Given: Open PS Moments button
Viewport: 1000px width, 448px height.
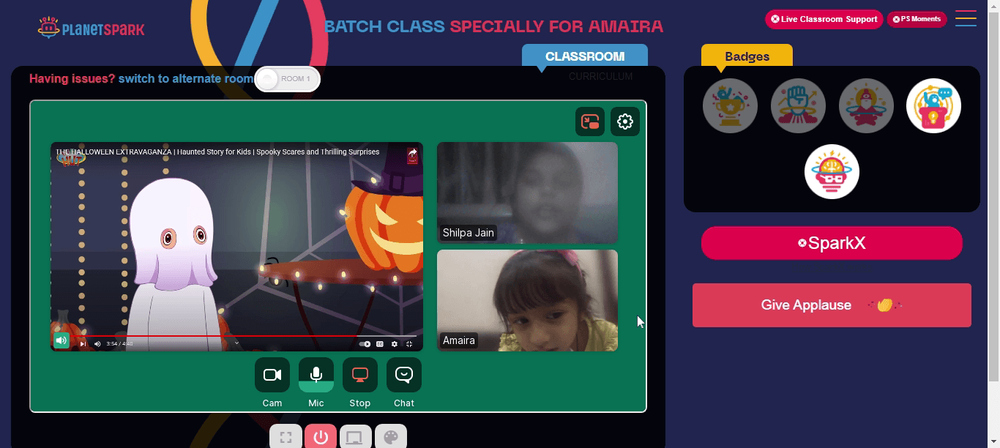Looking at the screenshot, I should [916, 19].
